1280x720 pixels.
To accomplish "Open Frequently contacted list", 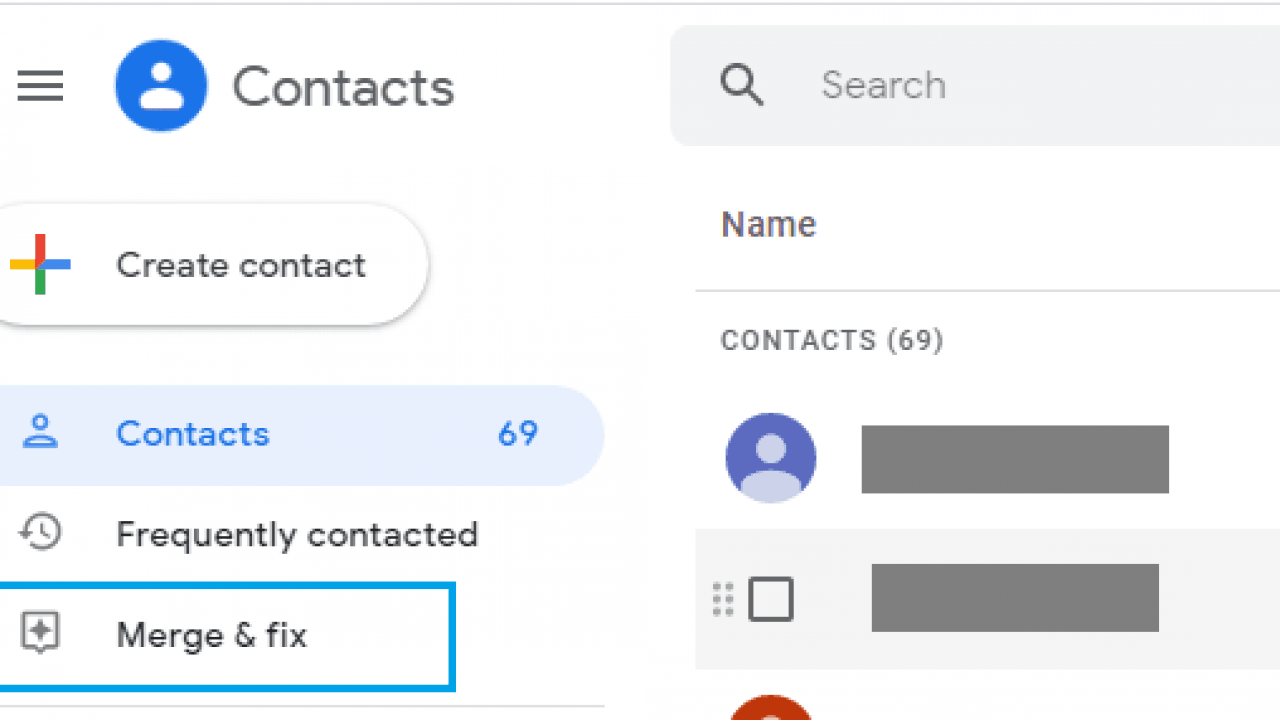I will pos(297,534).
